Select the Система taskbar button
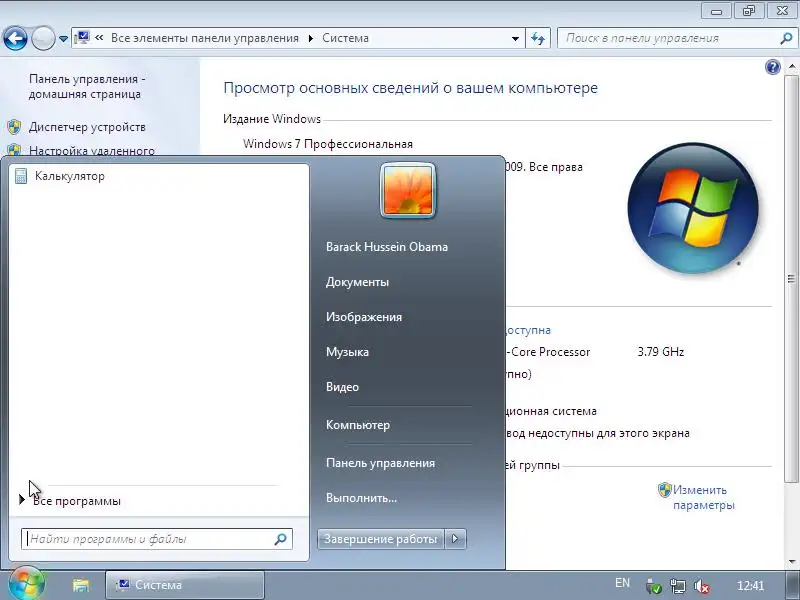This screenshot has height=600, width=800. click(x=185, y=585)
